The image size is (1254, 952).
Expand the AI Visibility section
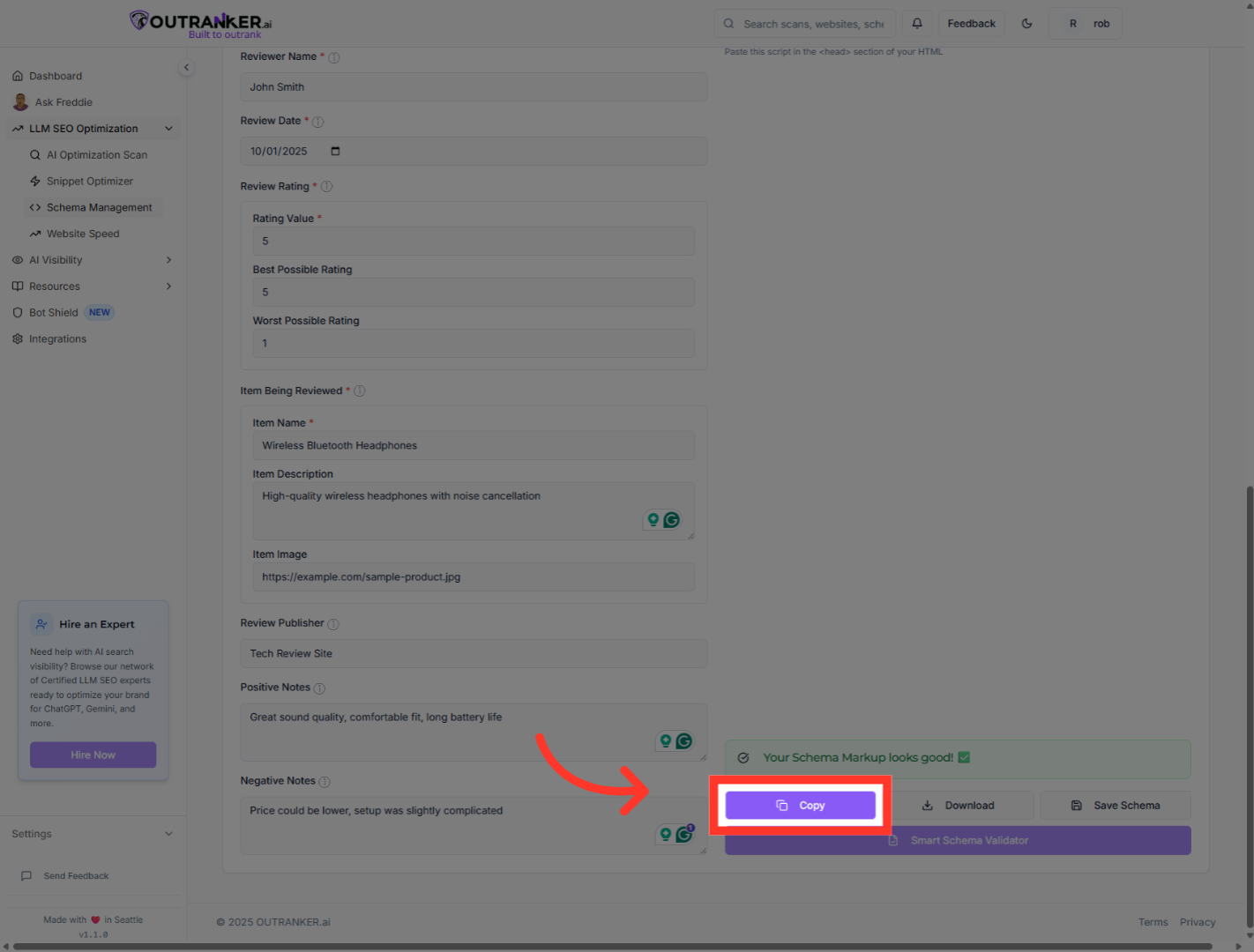coord(168,260)
